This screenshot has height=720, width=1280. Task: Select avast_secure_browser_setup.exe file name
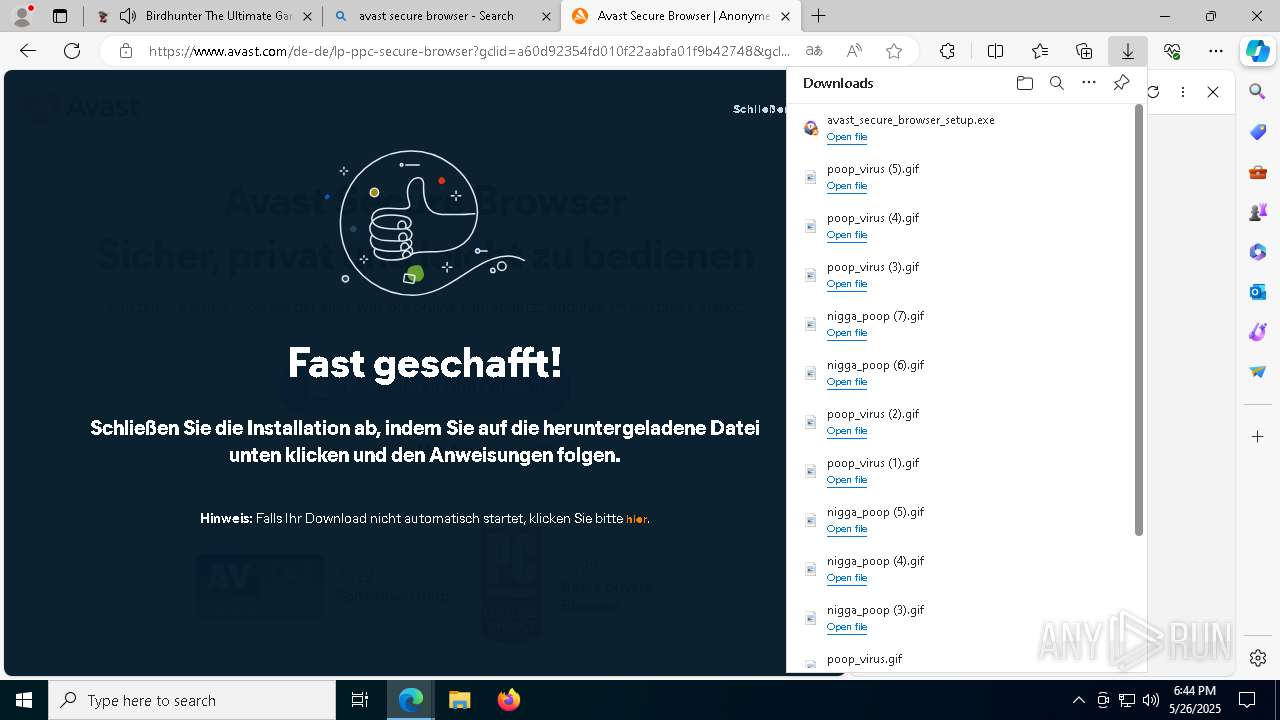(x=911, y=120)
